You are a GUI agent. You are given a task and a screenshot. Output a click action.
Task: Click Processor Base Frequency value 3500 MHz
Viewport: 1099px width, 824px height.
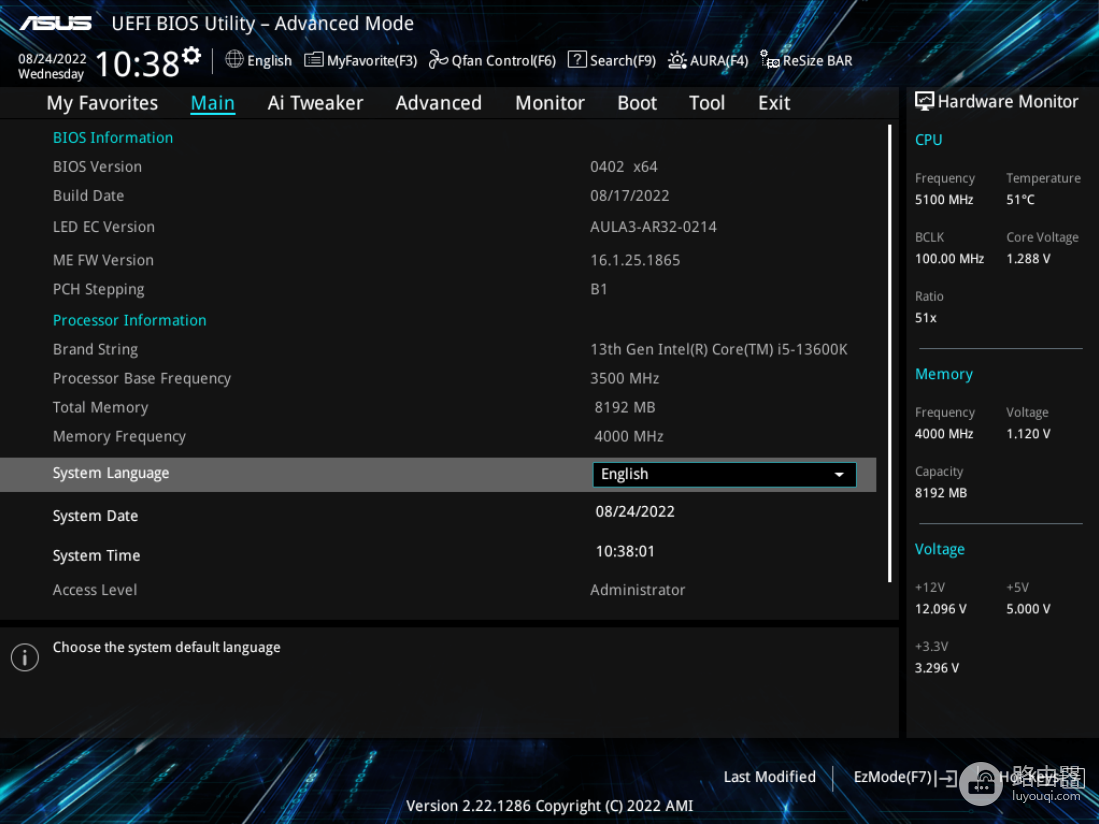point(624,378)
